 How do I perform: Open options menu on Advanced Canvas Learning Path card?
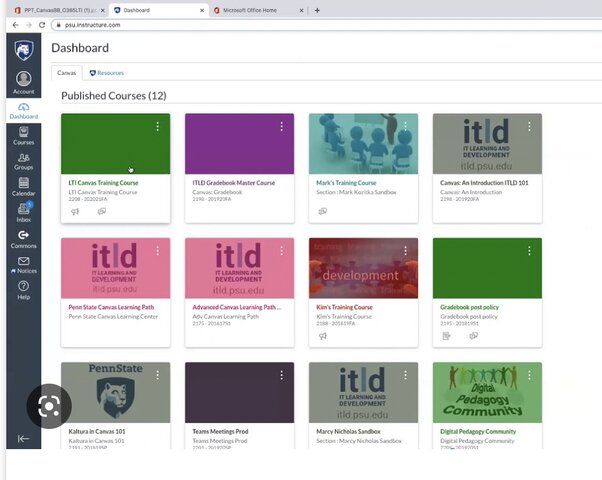tap(281, 251)
